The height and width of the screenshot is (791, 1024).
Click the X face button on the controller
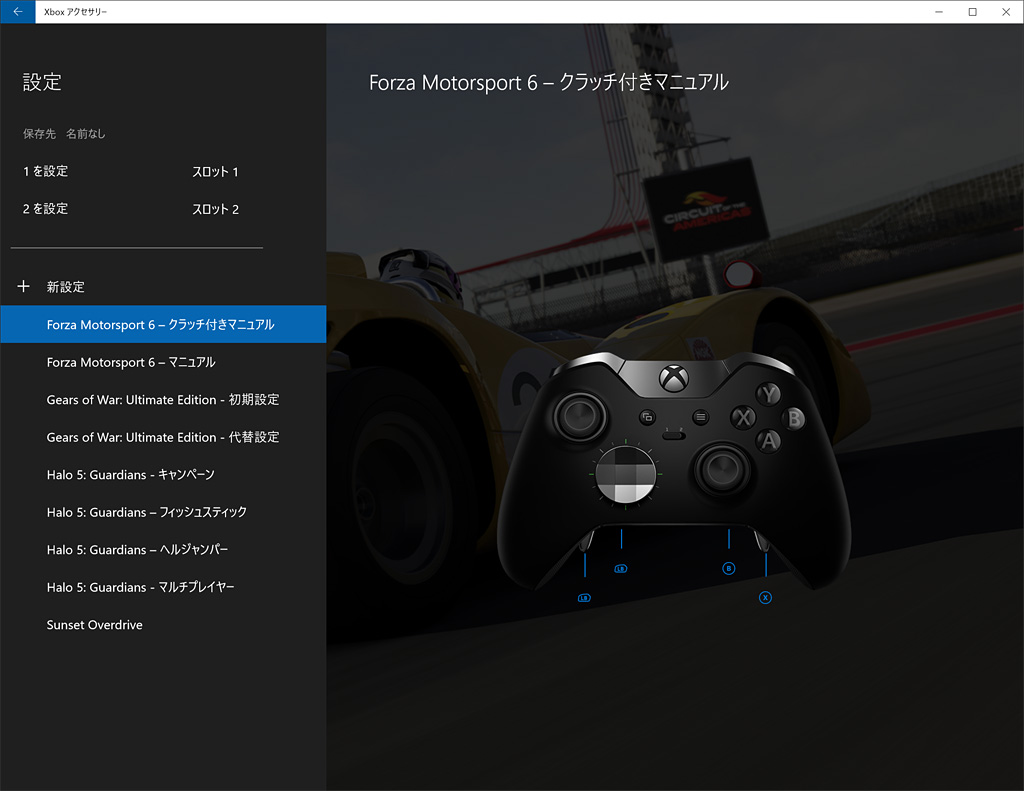point(743,417)
